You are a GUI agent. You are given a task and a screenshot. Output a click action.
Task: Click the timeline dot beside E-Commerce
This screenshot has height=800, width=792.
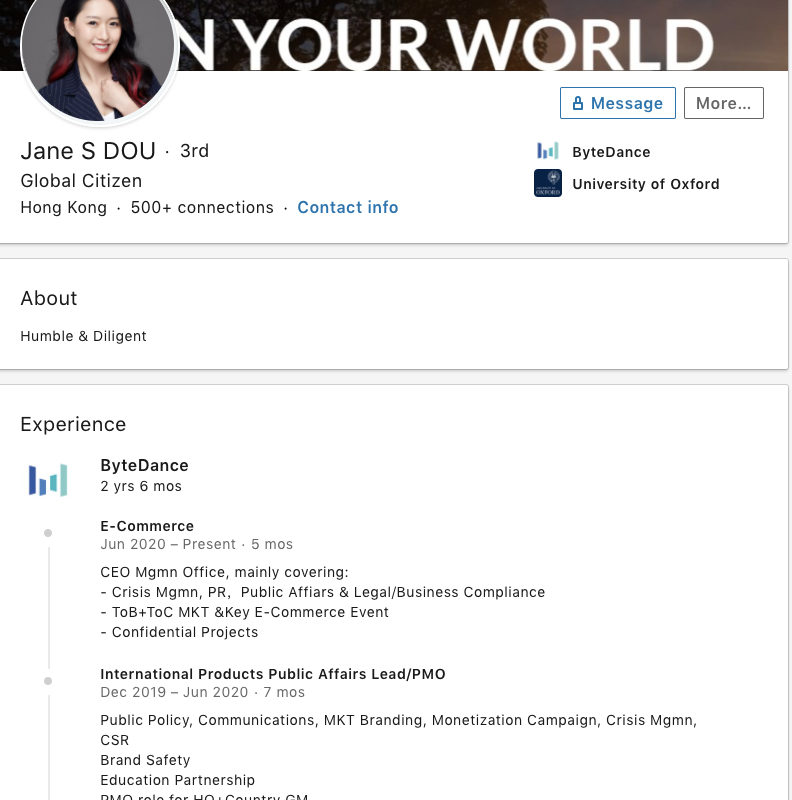click(48, 533)
